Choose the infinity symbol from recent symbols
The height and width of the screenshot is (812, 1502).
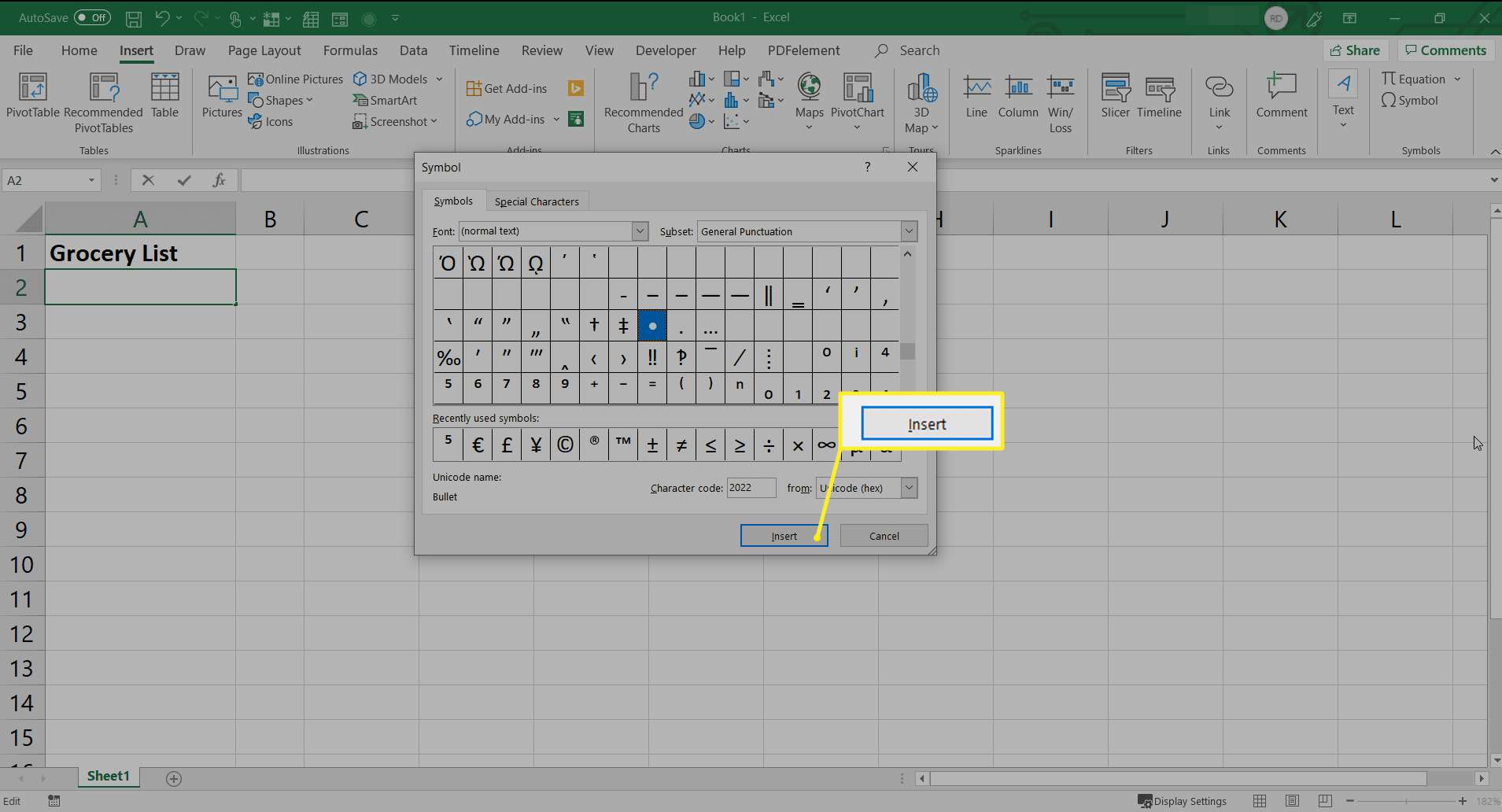(826, 445)
